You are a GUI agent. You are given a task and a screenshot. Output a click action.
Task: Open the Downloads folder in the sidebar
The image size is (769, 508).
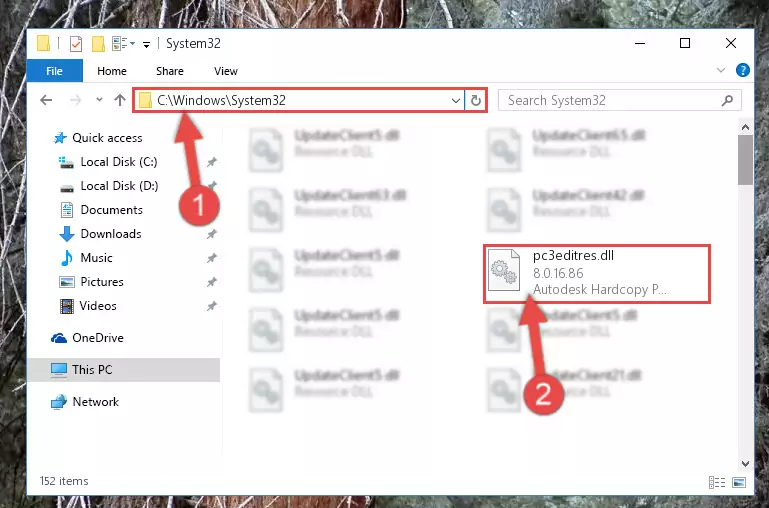(111, 234)
